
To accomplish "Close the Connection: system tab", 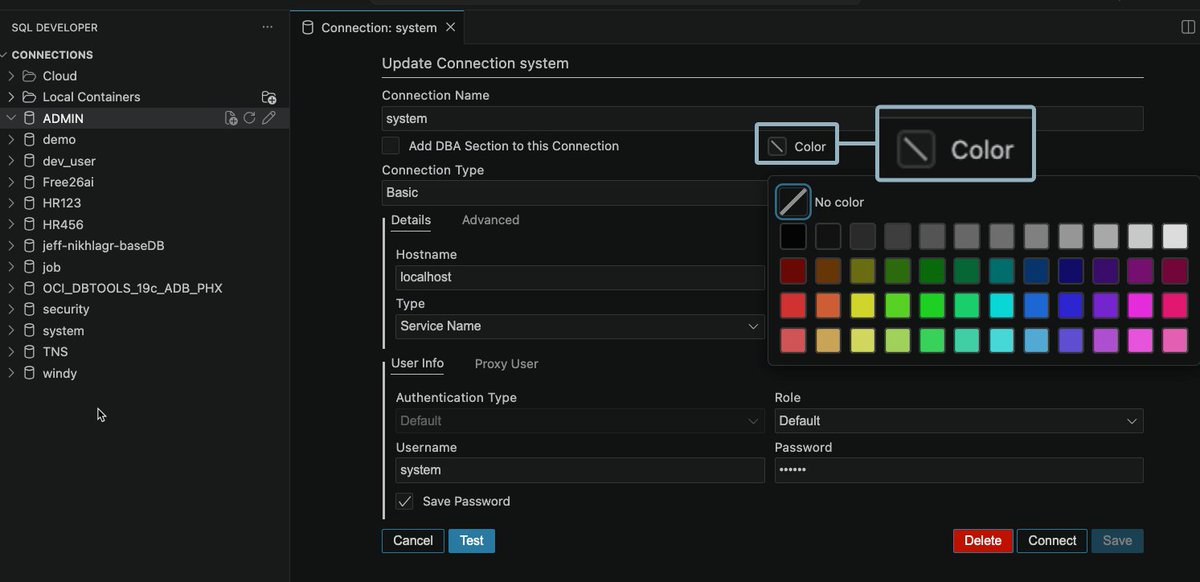I will 450,28.
